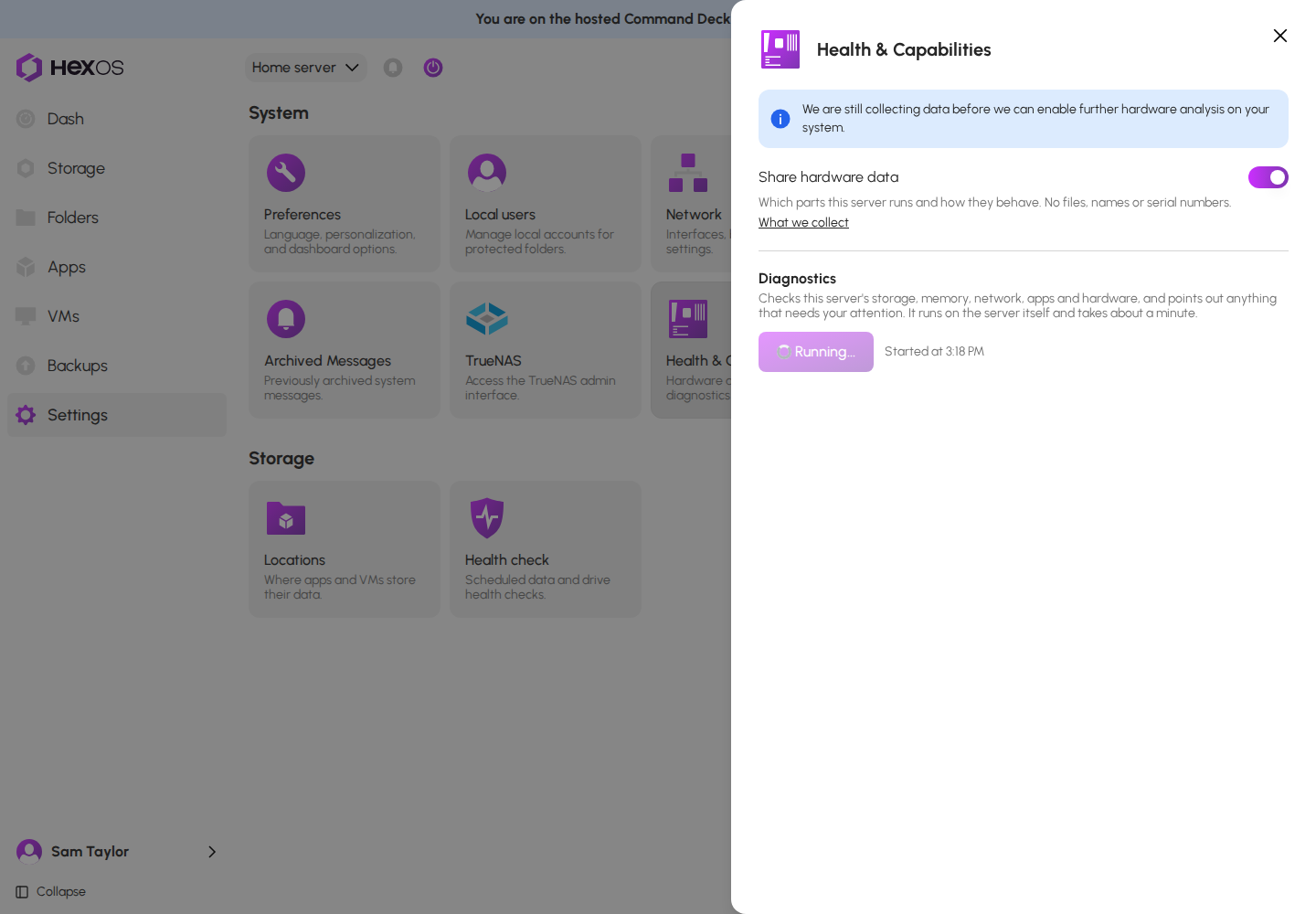Click the Health & Capabilities card icon
Screen dimensions: 1316x914
(688, 319)
